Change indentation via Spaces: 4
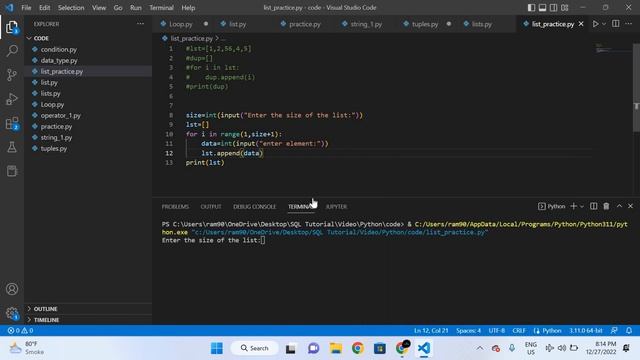The height and width of the screenshot is (360, 640). pos(468,330)
